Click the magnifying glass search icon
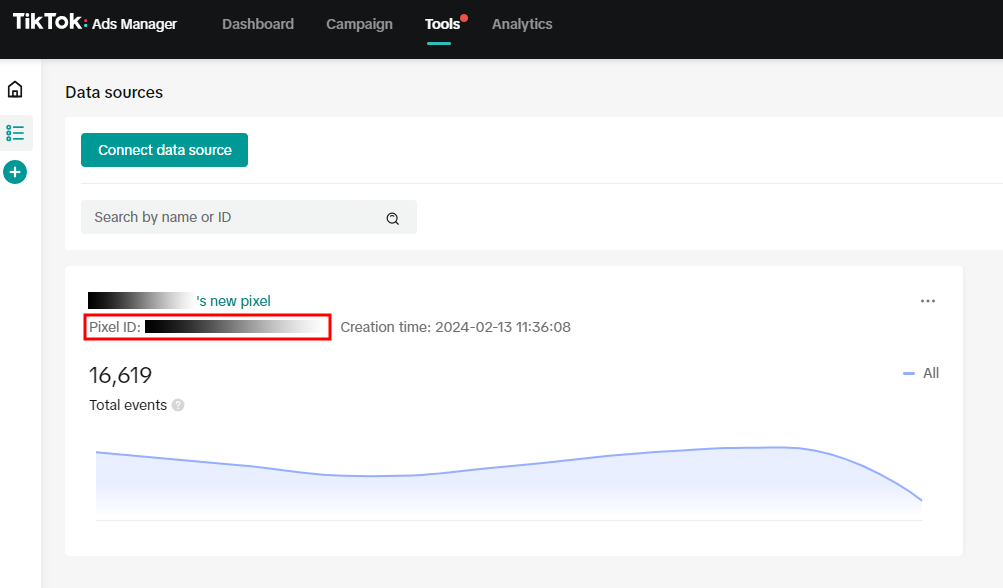Screen dimensions: 1003x588 point(393,218)
